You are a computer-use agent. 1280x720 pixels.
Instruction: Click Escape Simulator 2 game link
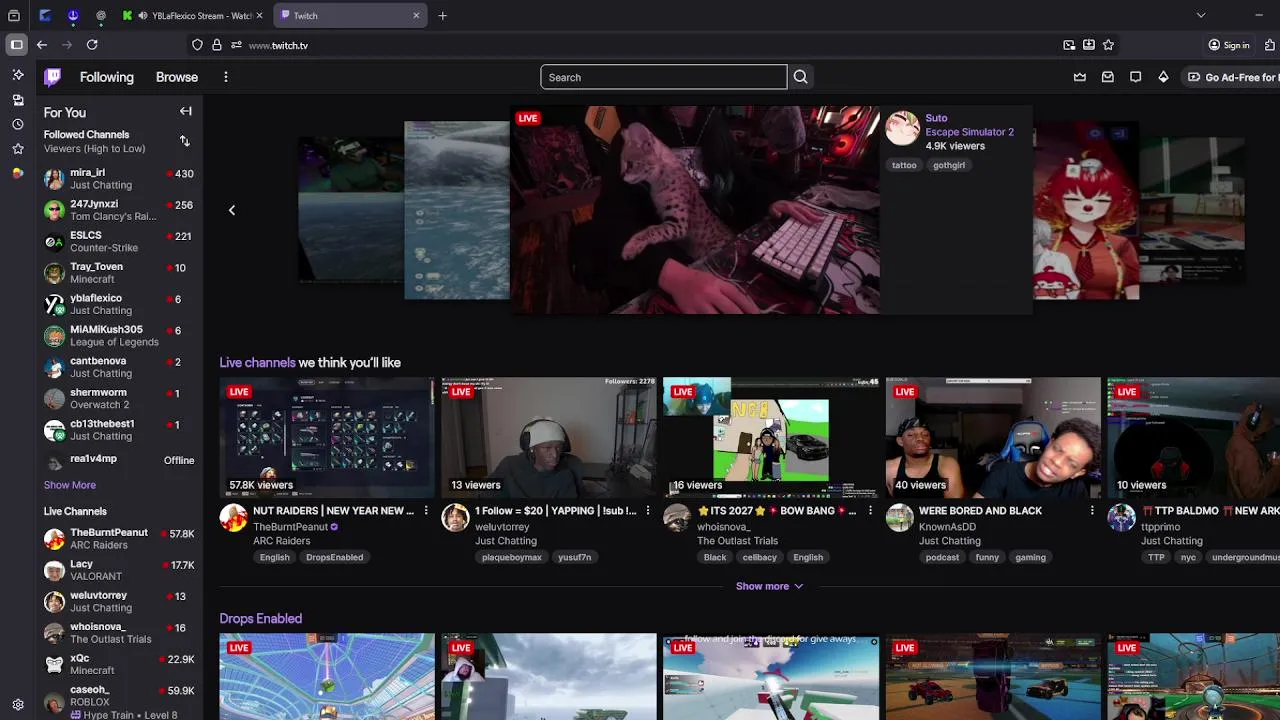[x=969, y=132]
